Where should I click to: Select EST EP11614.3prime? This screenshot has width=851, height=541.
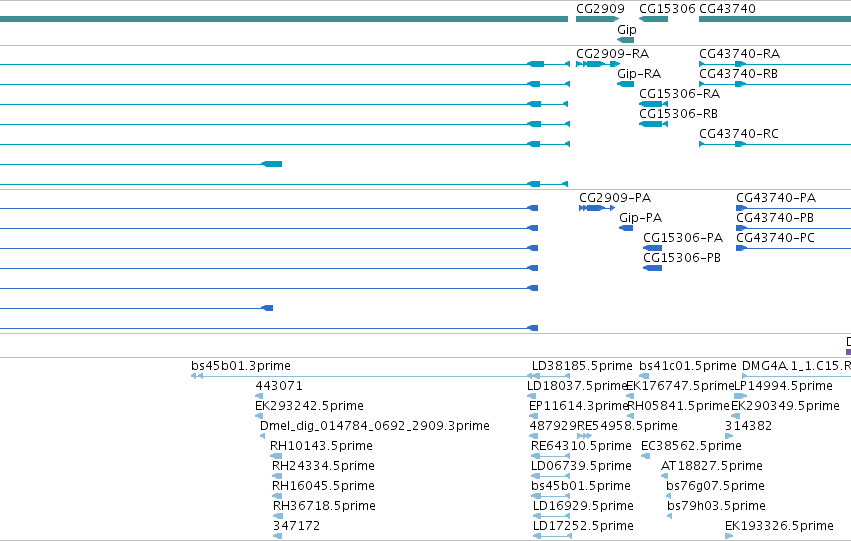[x=579, y=406]
